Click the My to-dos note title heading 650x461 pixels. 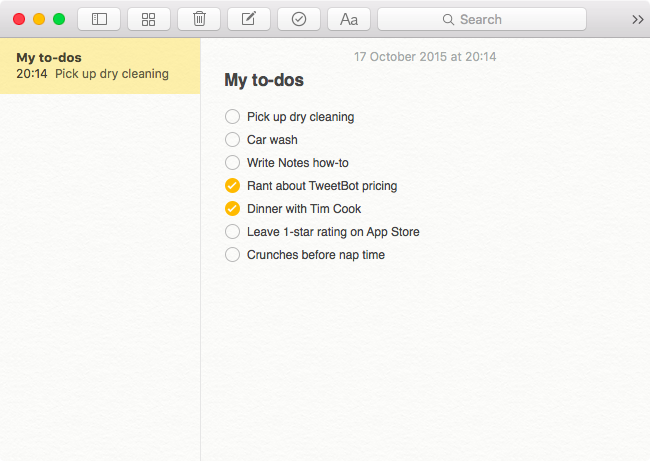[x=264, y=80]
